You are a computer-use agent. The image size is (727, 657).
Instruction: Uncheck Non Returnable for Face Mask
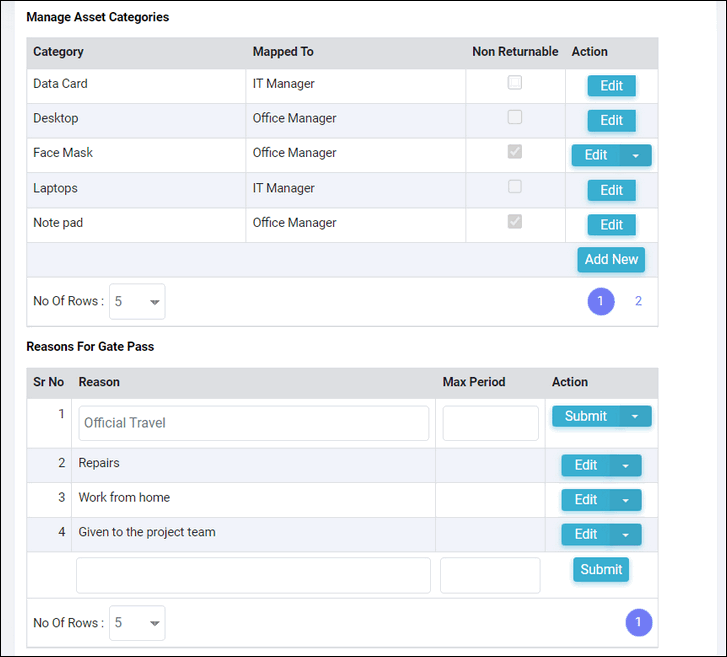(x=515, y=152)
